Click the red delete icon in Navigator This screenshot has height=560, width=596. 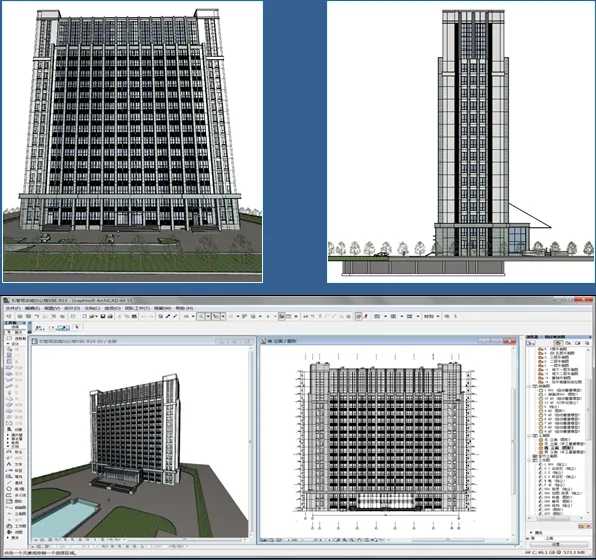[x=588, y=526]
